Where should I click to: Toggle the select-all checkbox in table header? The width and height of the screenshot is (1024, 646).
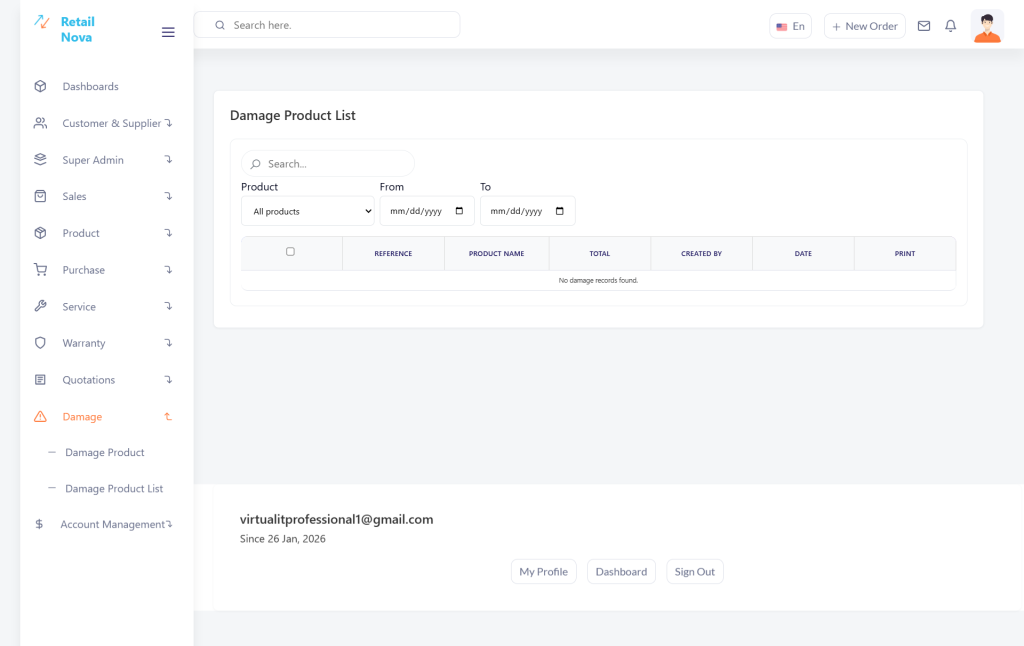(290, 252)
